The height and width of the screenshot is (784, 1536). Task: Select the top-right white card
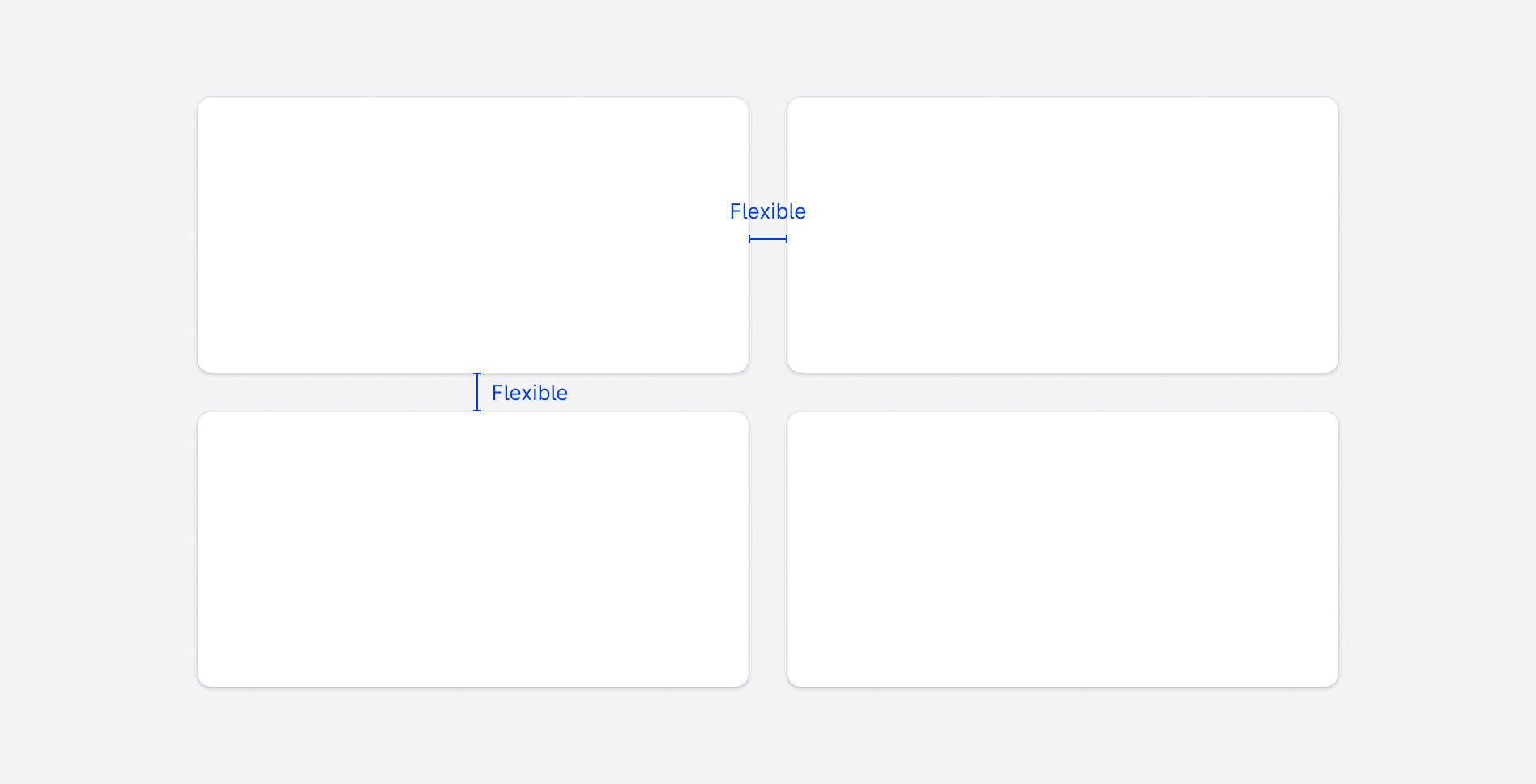1062,235
